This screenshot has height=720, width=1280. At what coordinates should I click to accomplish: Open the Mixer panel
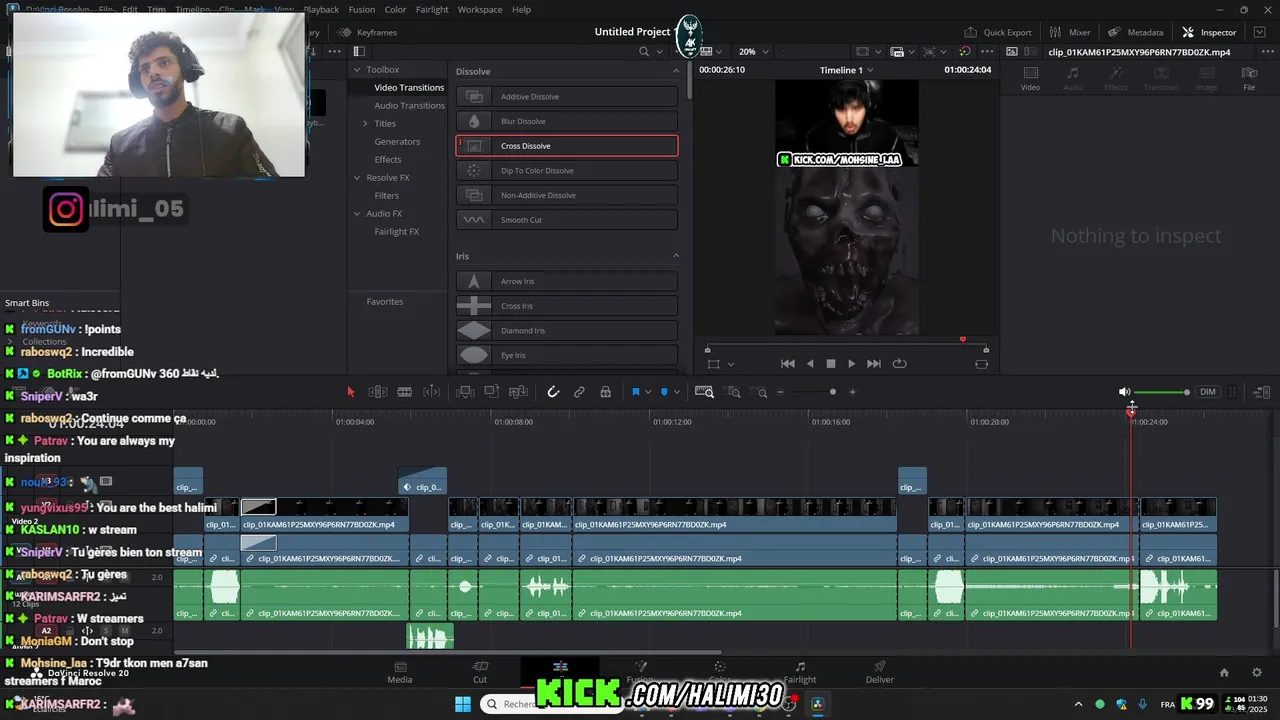point(1070,32)
